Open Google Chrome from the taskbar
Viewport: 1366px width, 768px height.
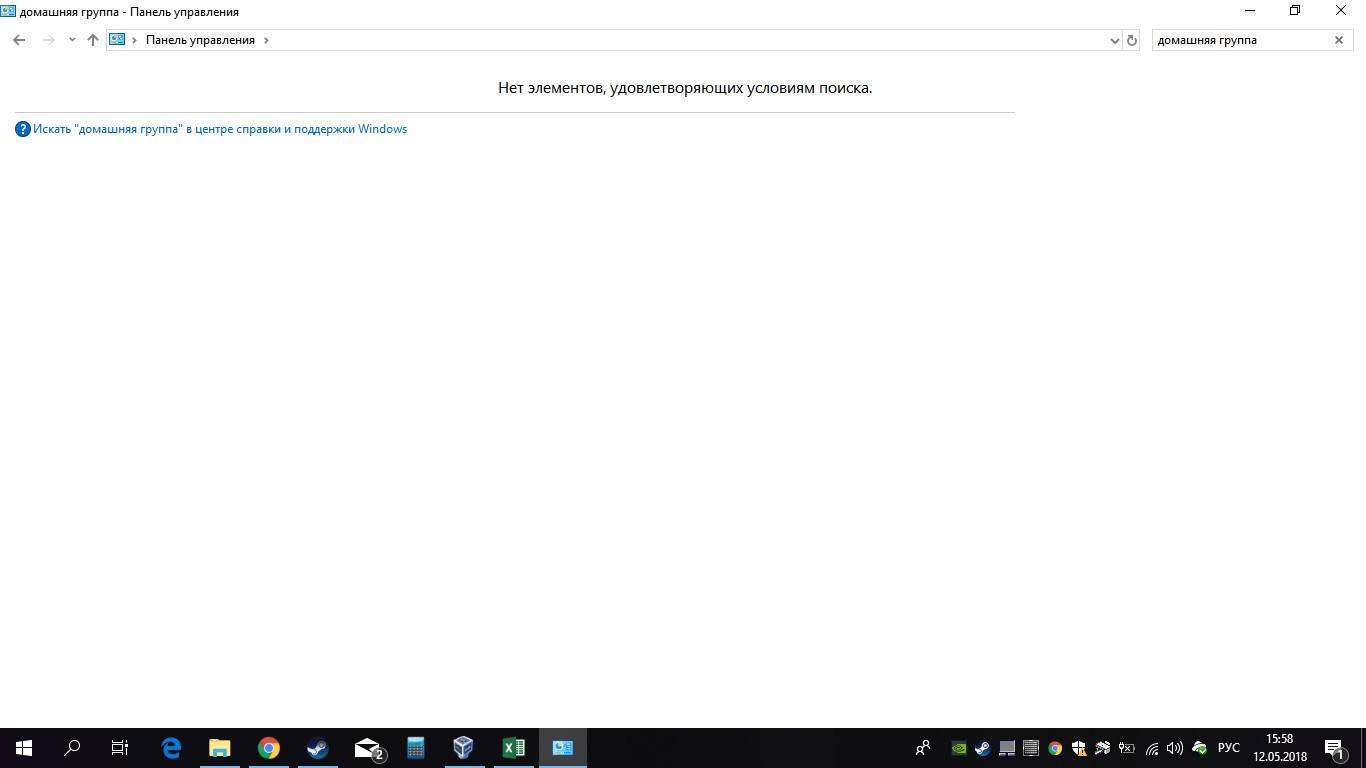click(268, 747)
